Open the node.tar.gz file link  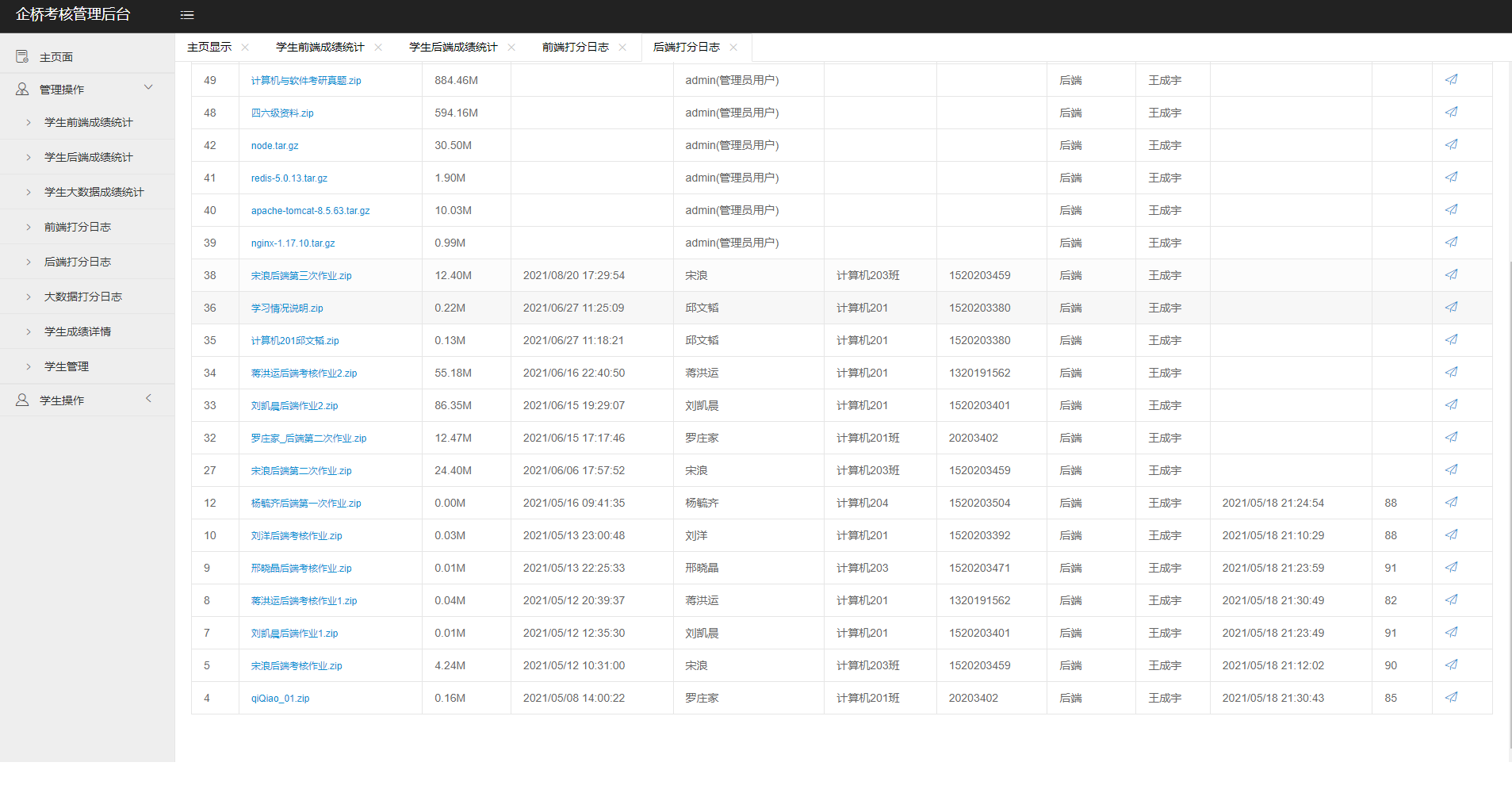[x=275, y=146]
